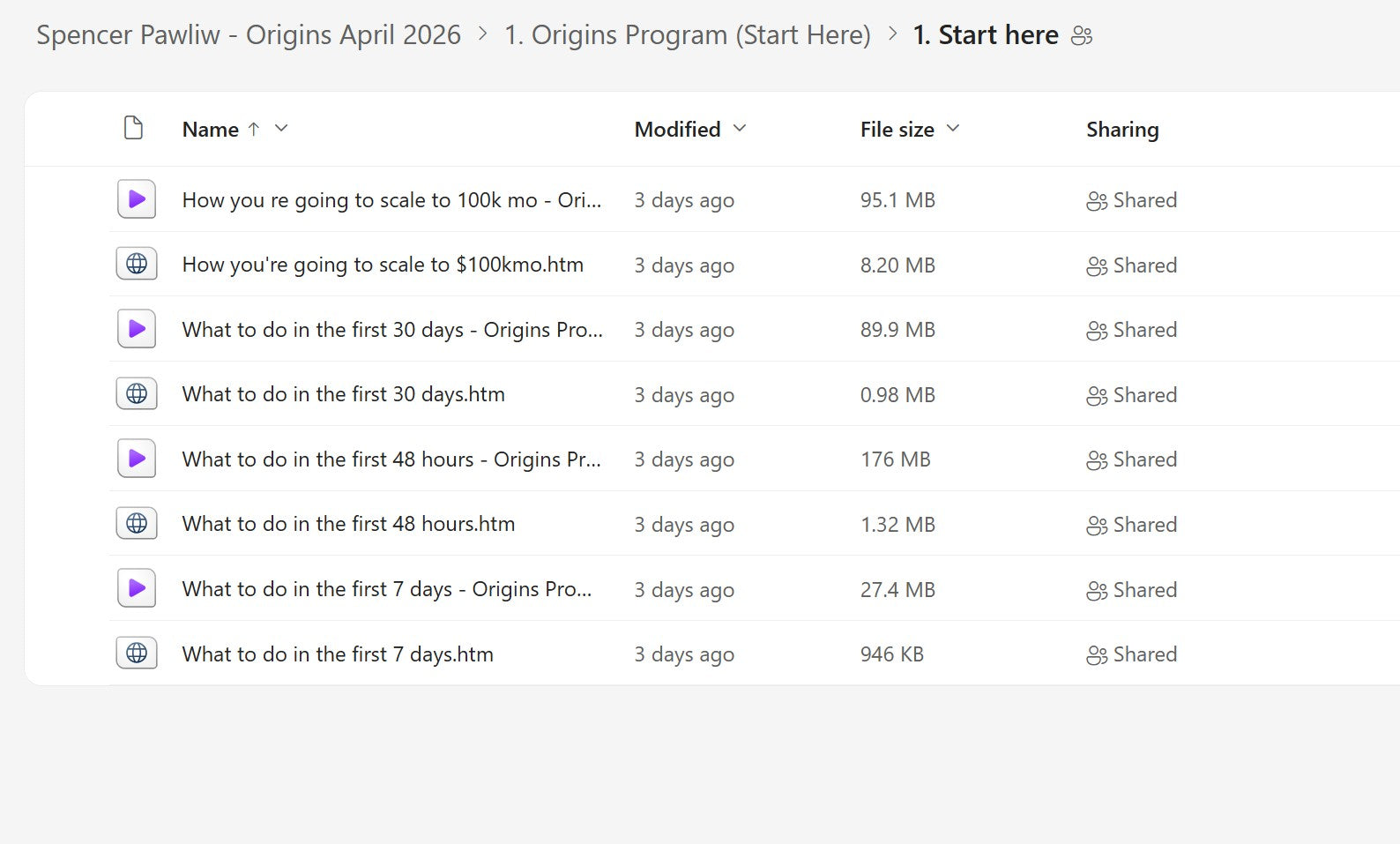
Task: Click video icon of 'first 7 days - Origins Pro...'
Action: pyautogui.click(x=137, y=588)
